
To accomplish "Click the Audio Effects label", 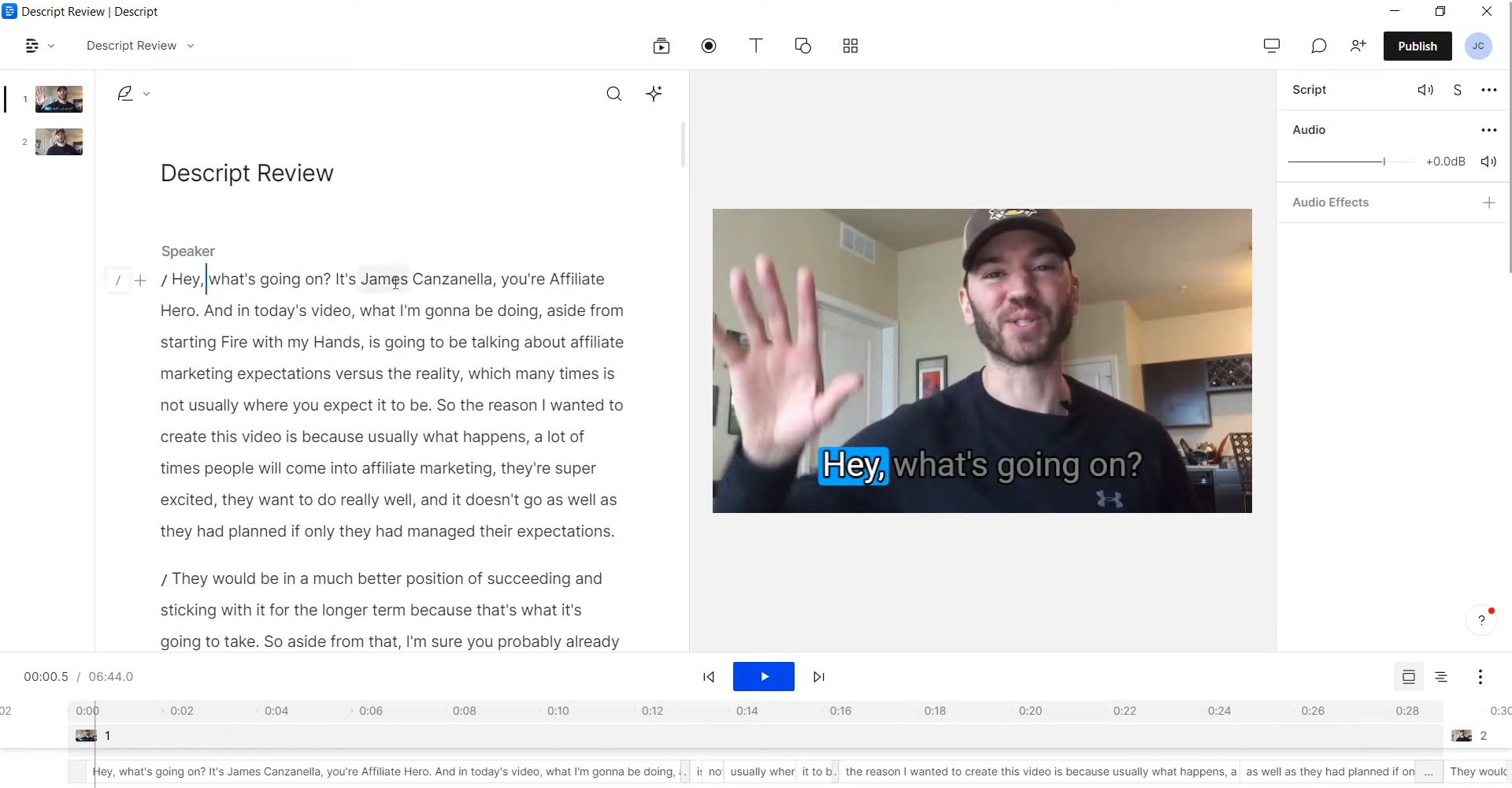I will 1331,203.
